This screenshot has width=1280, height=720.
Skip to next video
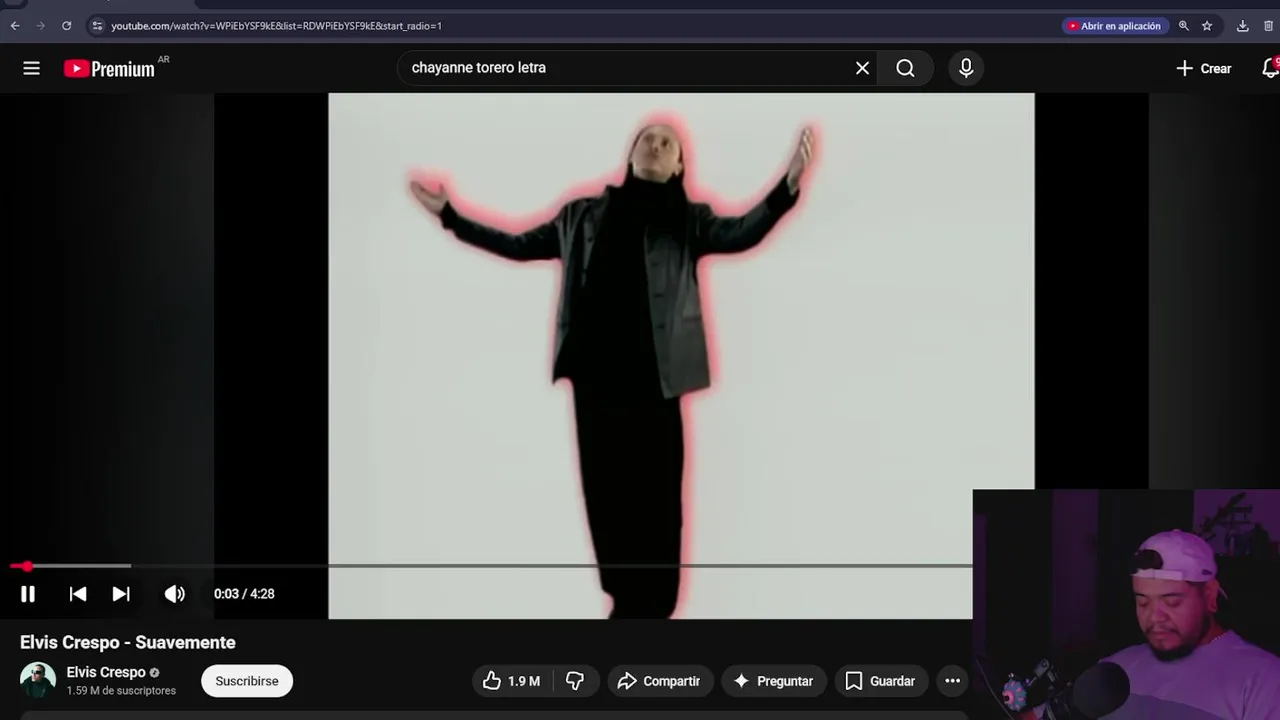(121, 594)
